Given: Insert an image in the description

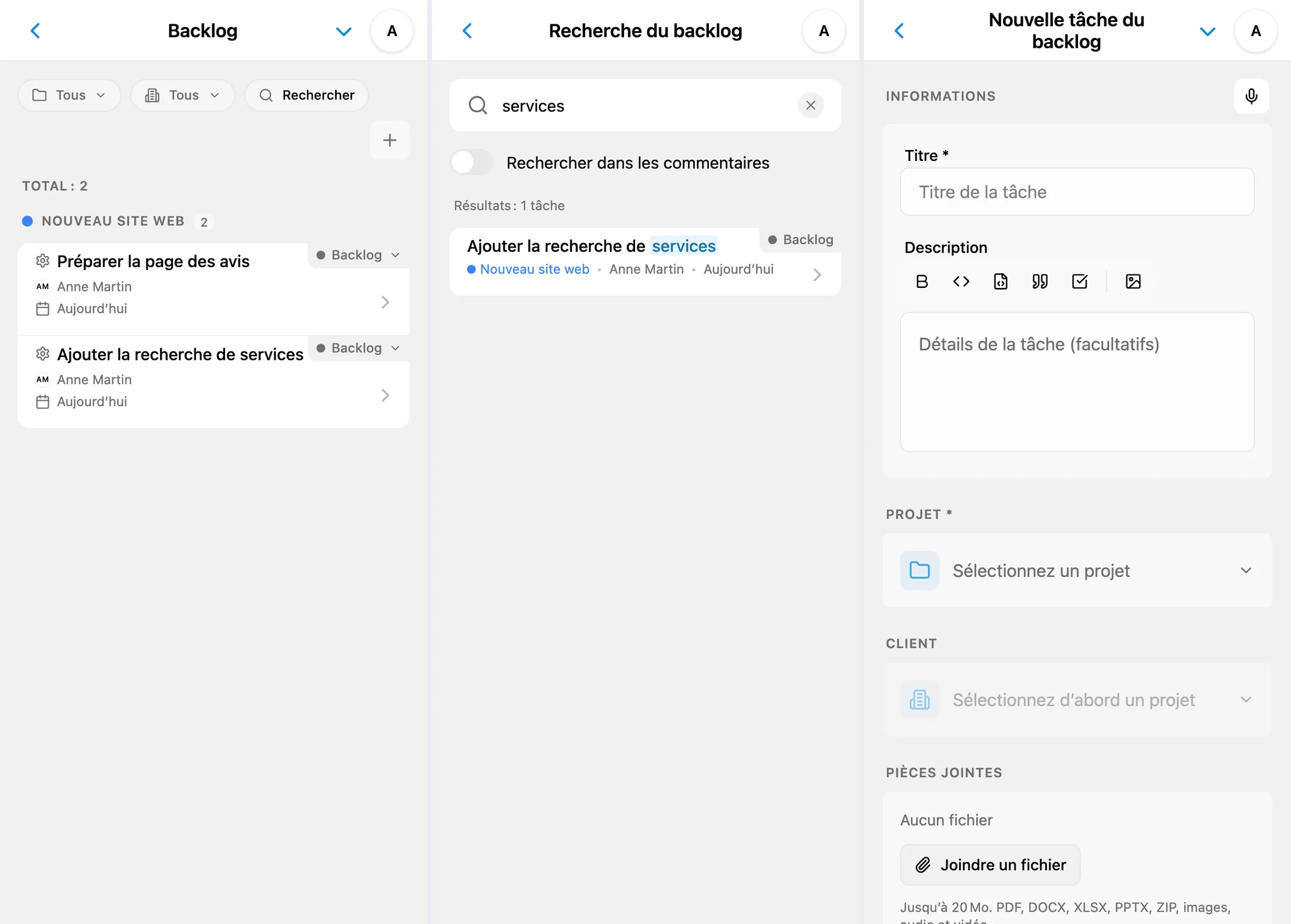Looking at the screenshot, I should pos(1133,281).
